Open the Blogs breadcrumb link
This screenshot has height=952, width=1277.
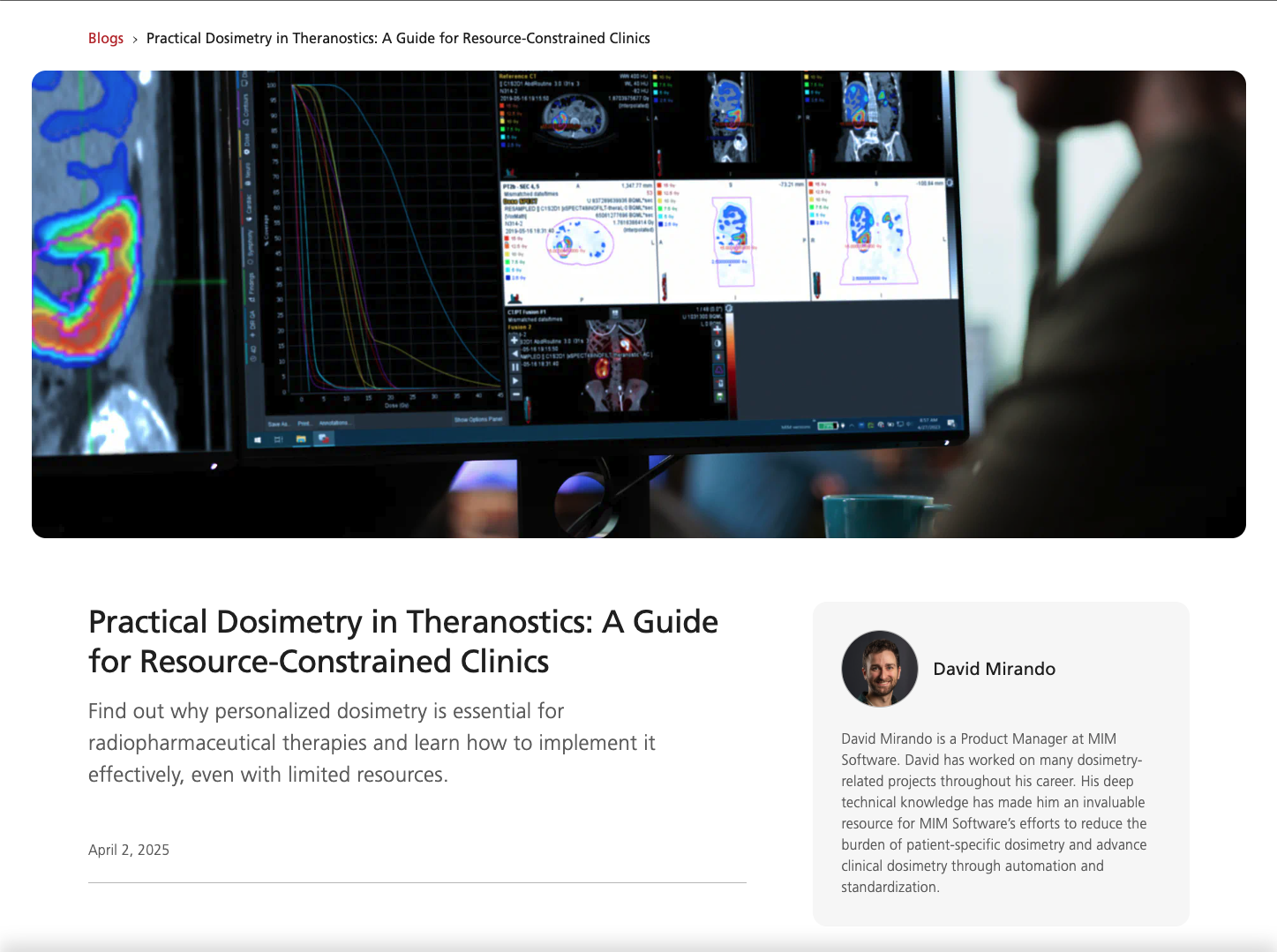[105, 38]
